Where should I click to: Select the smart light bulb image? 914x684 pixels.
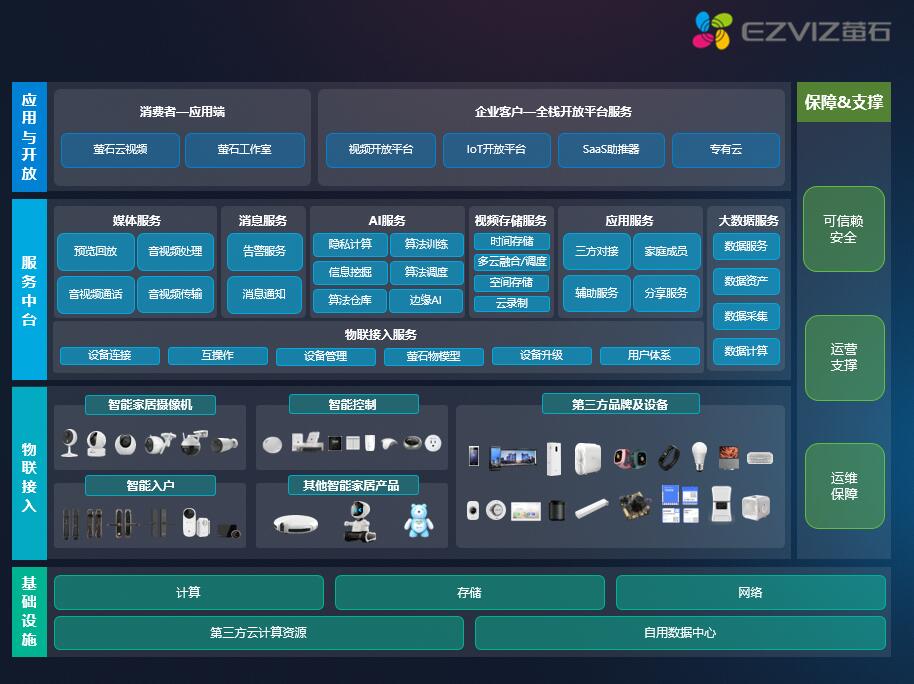pos(699,456)
